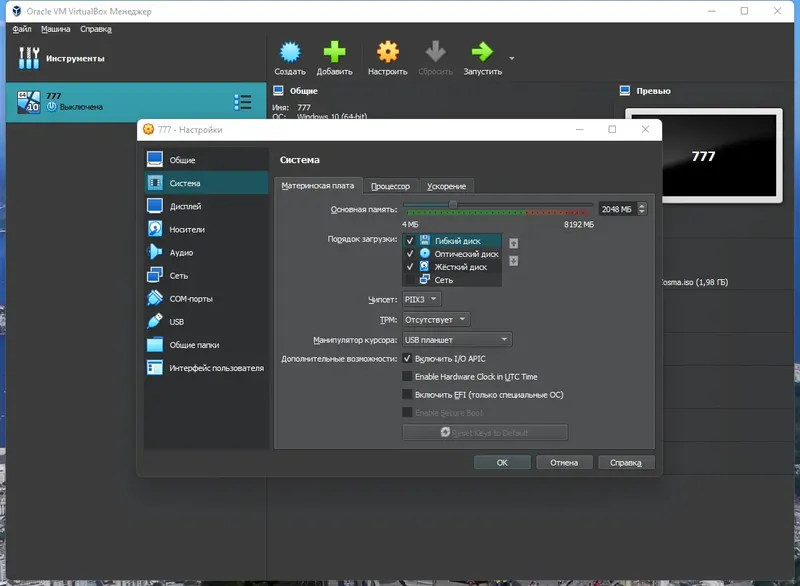Open USB settings category
The height and width of the screenshot is (586, 800).
tap(206, 322)
